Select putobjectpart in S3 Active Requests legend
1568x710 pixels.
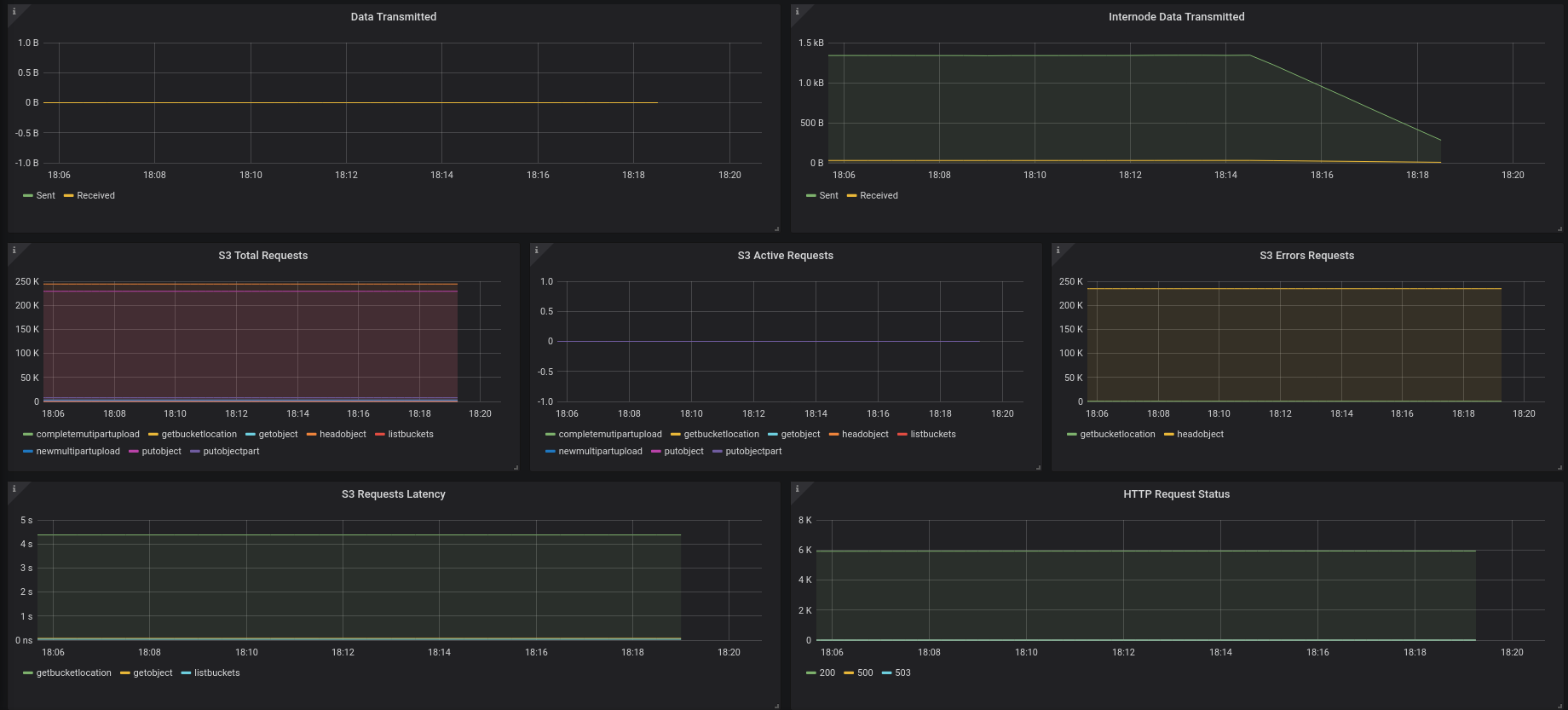(x=753, y=452)
